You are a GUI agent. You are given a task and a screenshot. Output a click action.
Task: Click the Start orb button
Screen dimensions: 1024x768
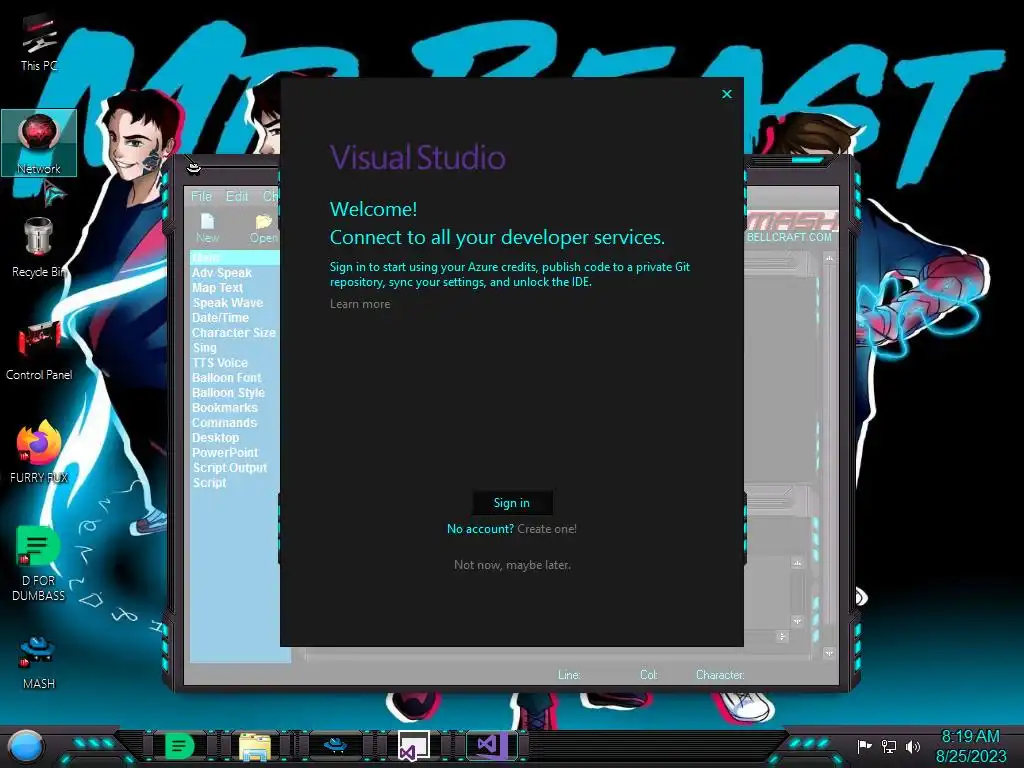tap(26, 746)
